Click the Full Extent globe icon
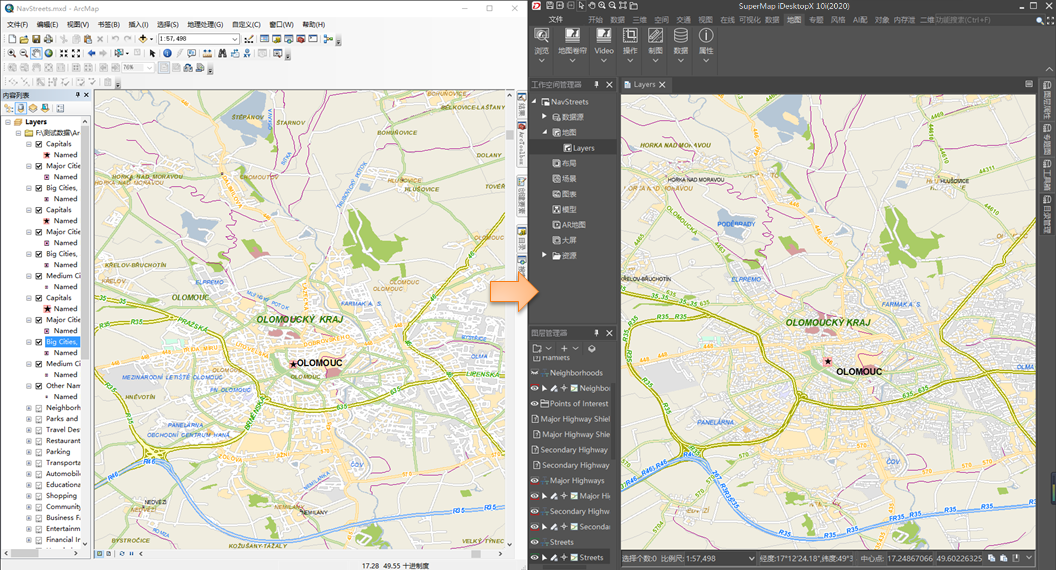This screenshot has height=570, width=1056. point(49,54)
